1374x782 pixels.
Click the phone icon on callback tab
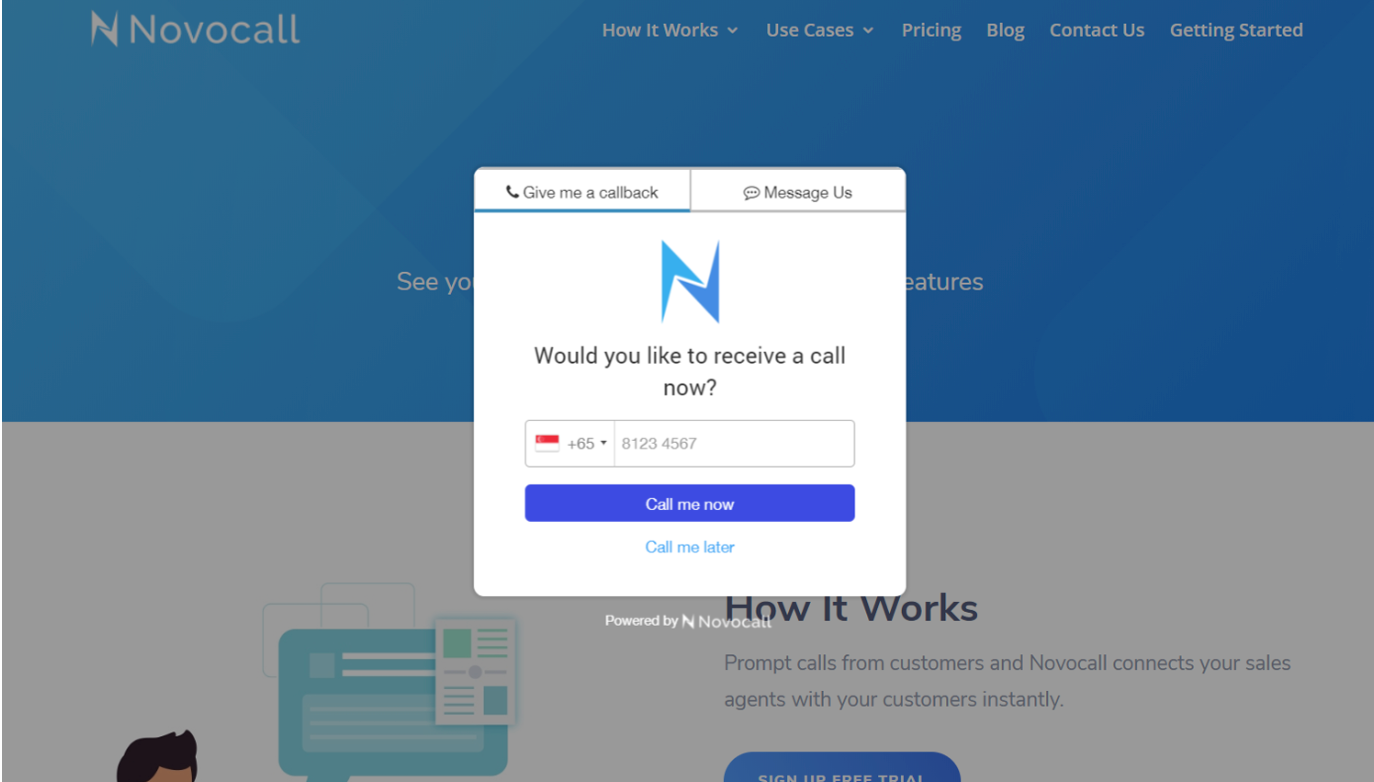(512, 192)
